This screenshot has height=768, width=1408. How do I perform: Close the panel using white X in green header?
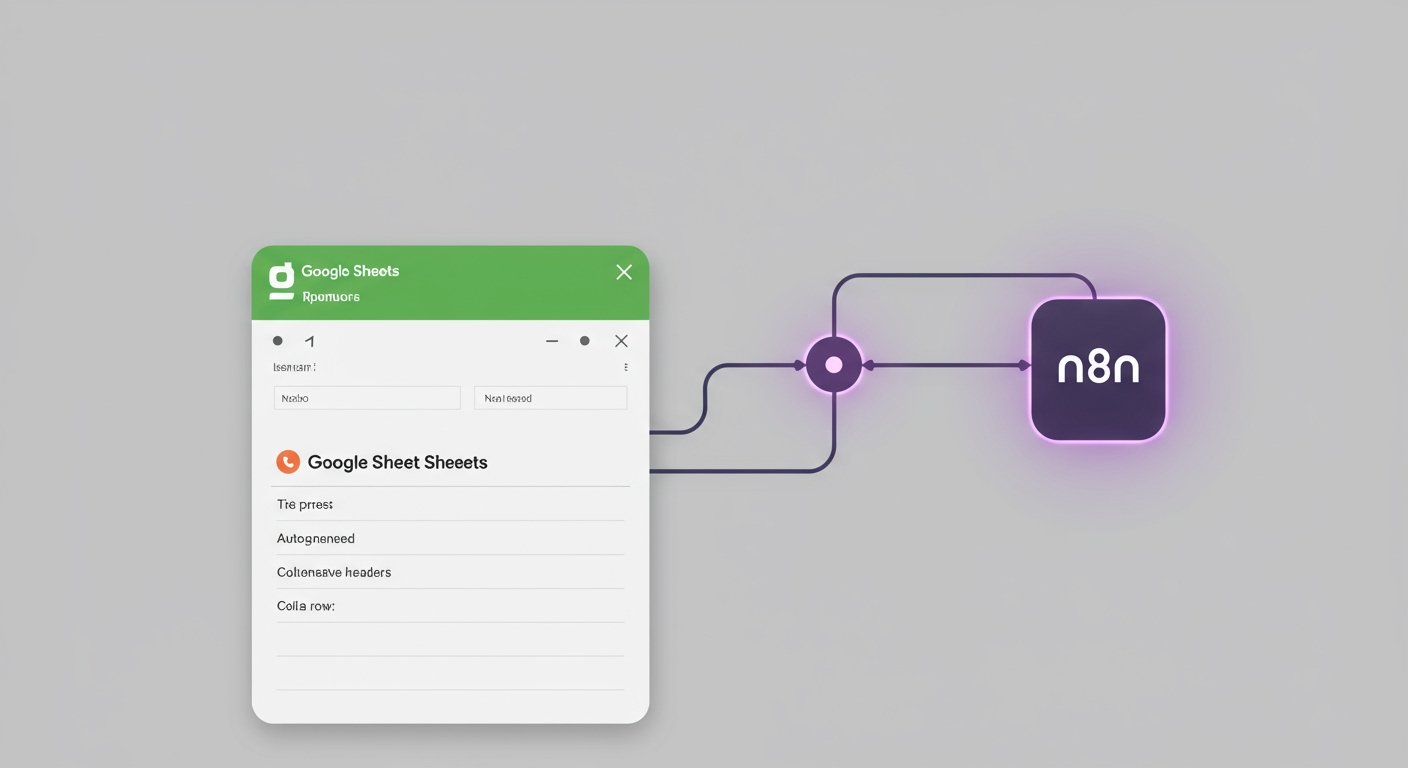click(x=624, y=272)
